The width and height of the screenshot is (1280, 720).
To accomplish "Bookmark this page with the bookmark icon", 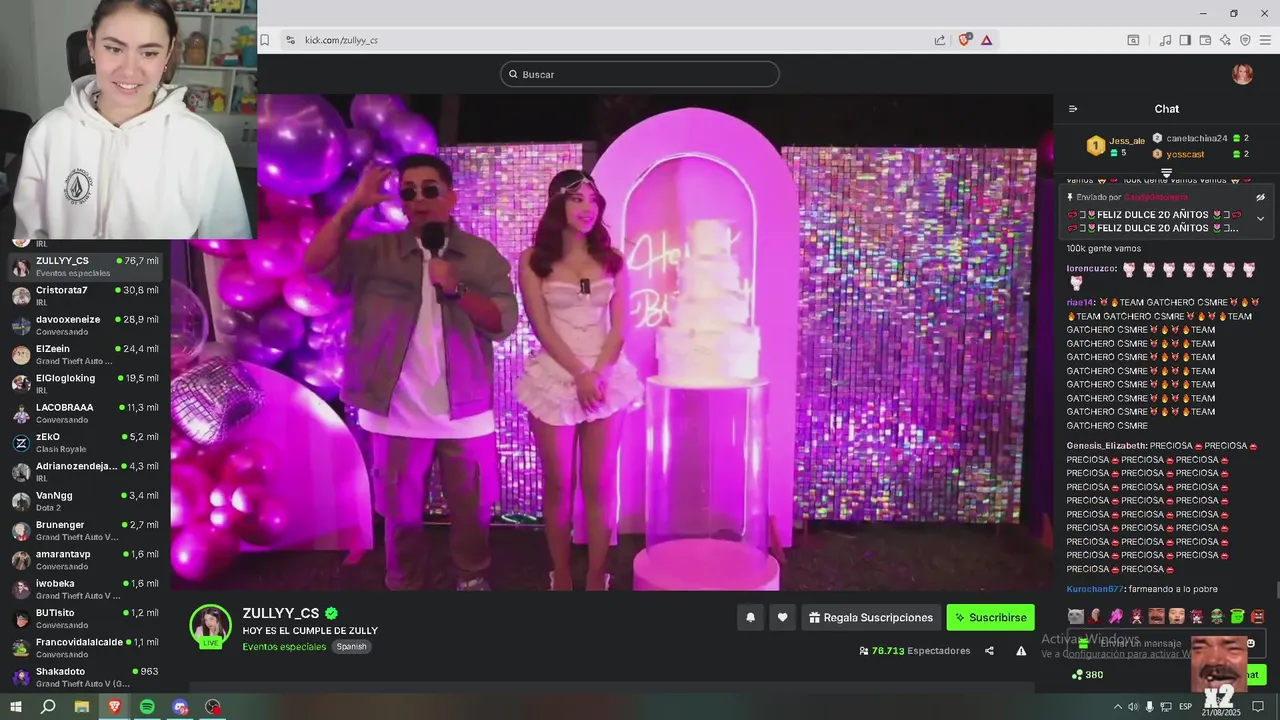I will pos(264,40).
